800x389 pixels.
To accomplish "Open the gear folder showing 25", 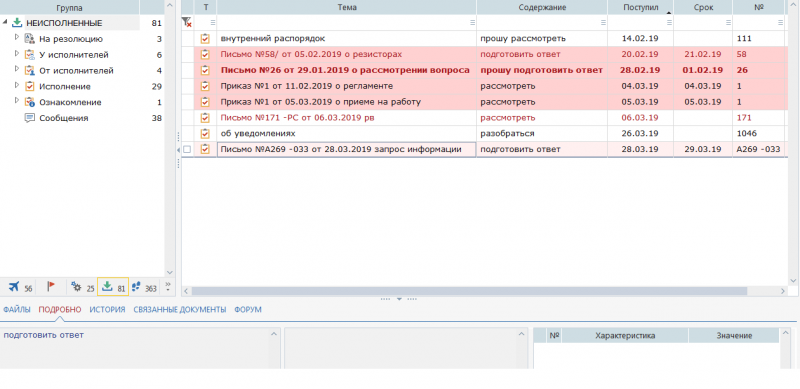I will point(83,287).
